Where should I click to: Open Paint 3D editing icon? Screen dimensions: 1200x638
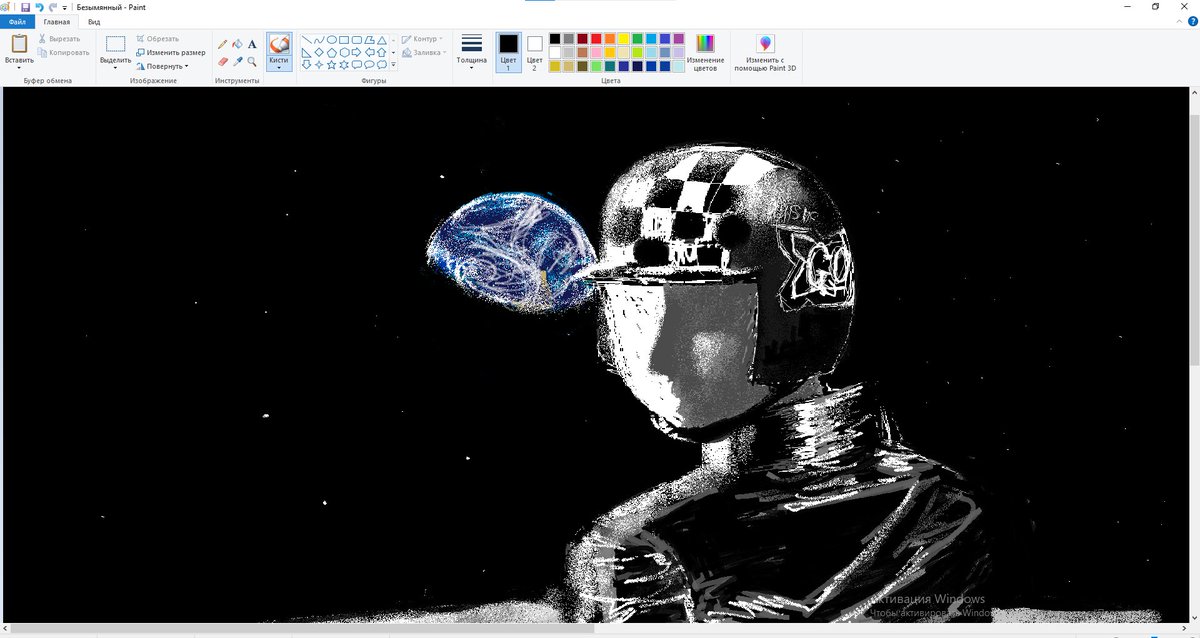(766, 43)
